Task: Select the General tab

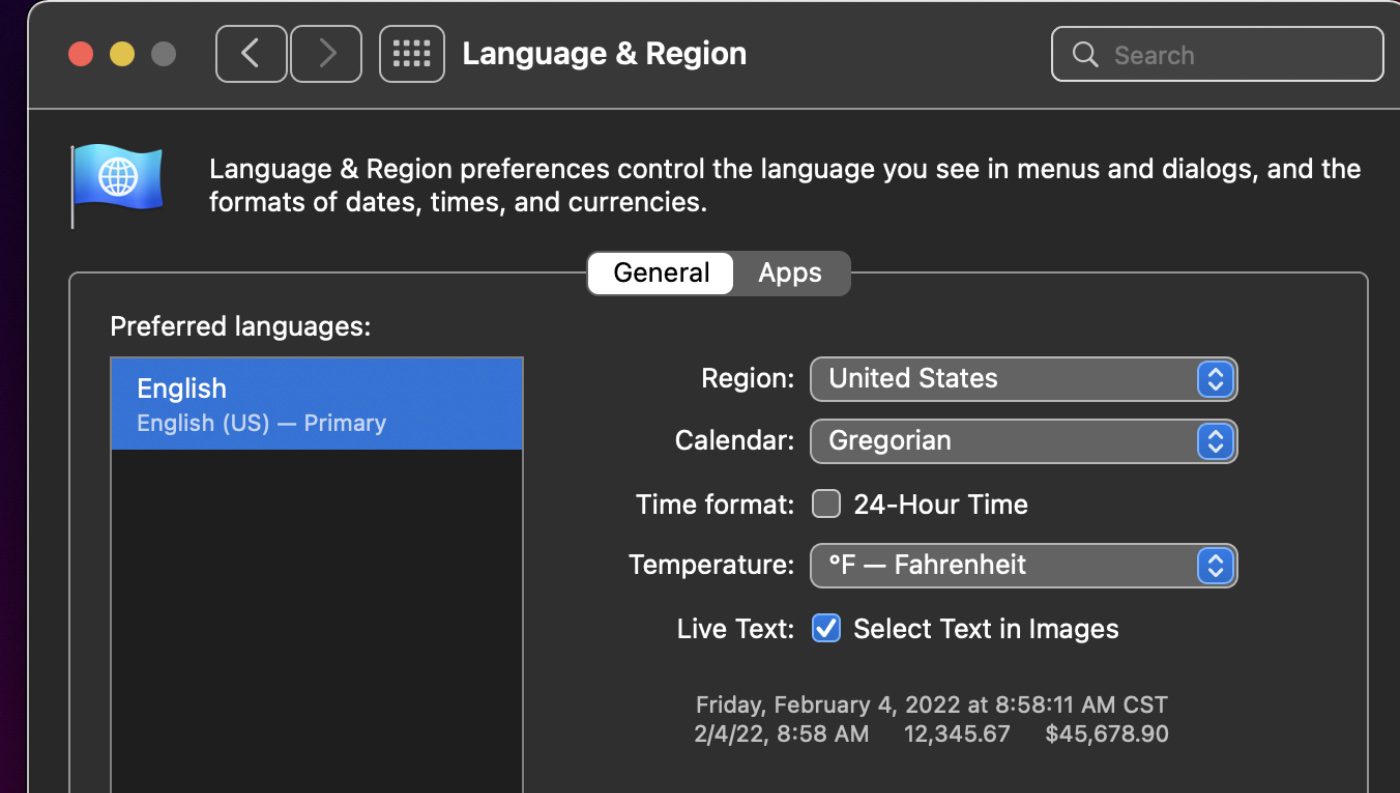Action: click(x=661, y=273)
